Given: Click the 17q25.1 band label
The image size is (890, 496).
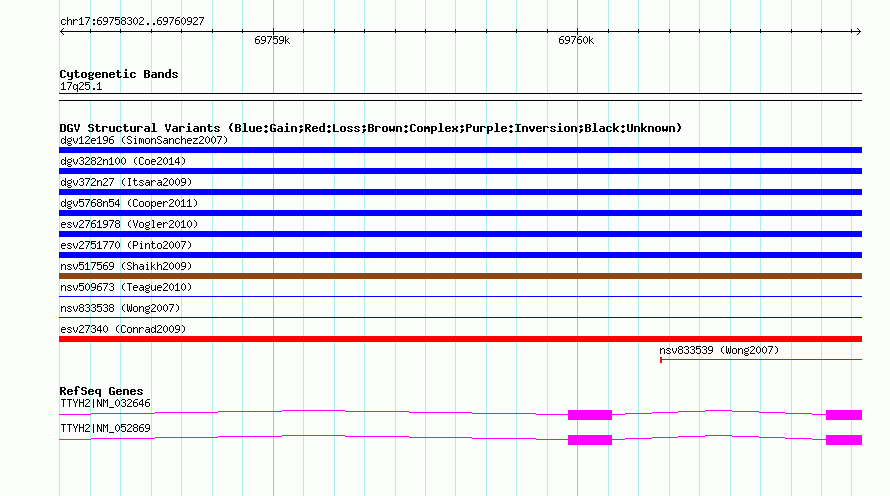Looking at the screenshot, I should 81,86.
